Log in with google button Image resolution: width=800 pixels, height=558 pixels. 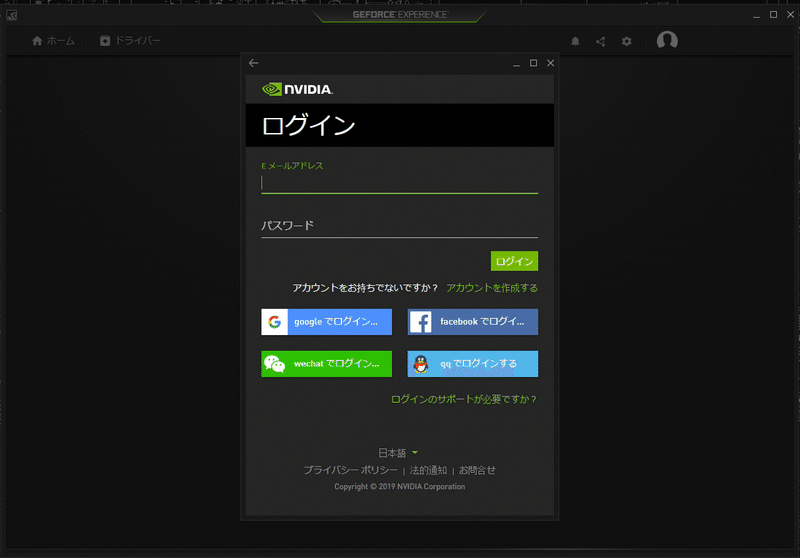pyautogui.click(x=327, y=322)
